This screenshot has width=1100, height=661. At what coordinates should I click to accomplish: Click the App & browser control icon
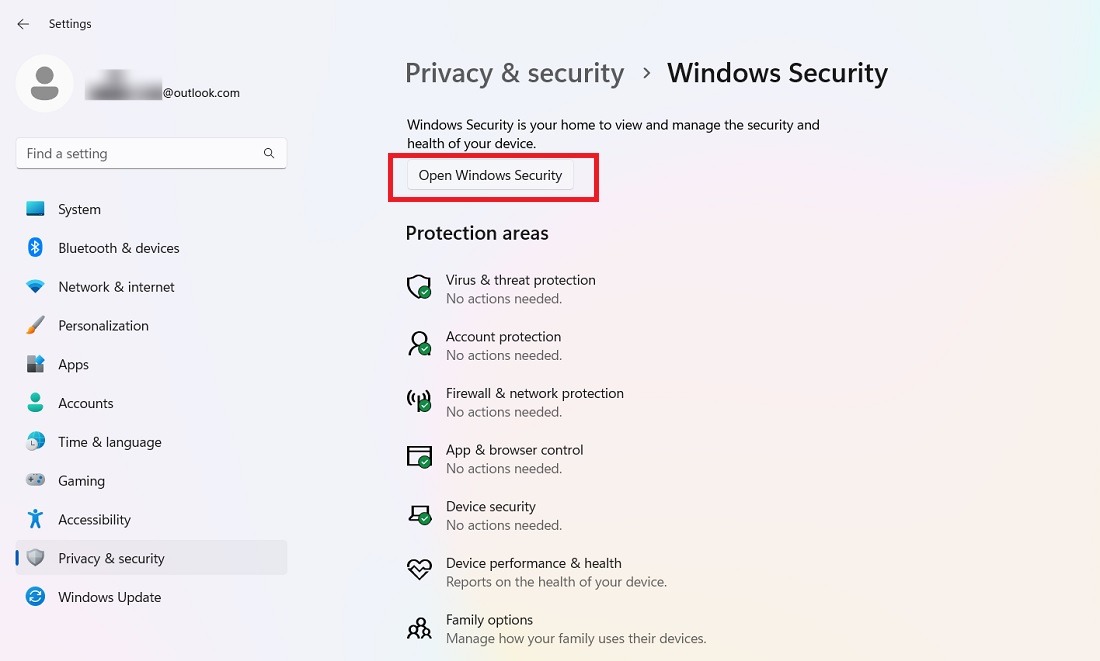pos(418,457)
